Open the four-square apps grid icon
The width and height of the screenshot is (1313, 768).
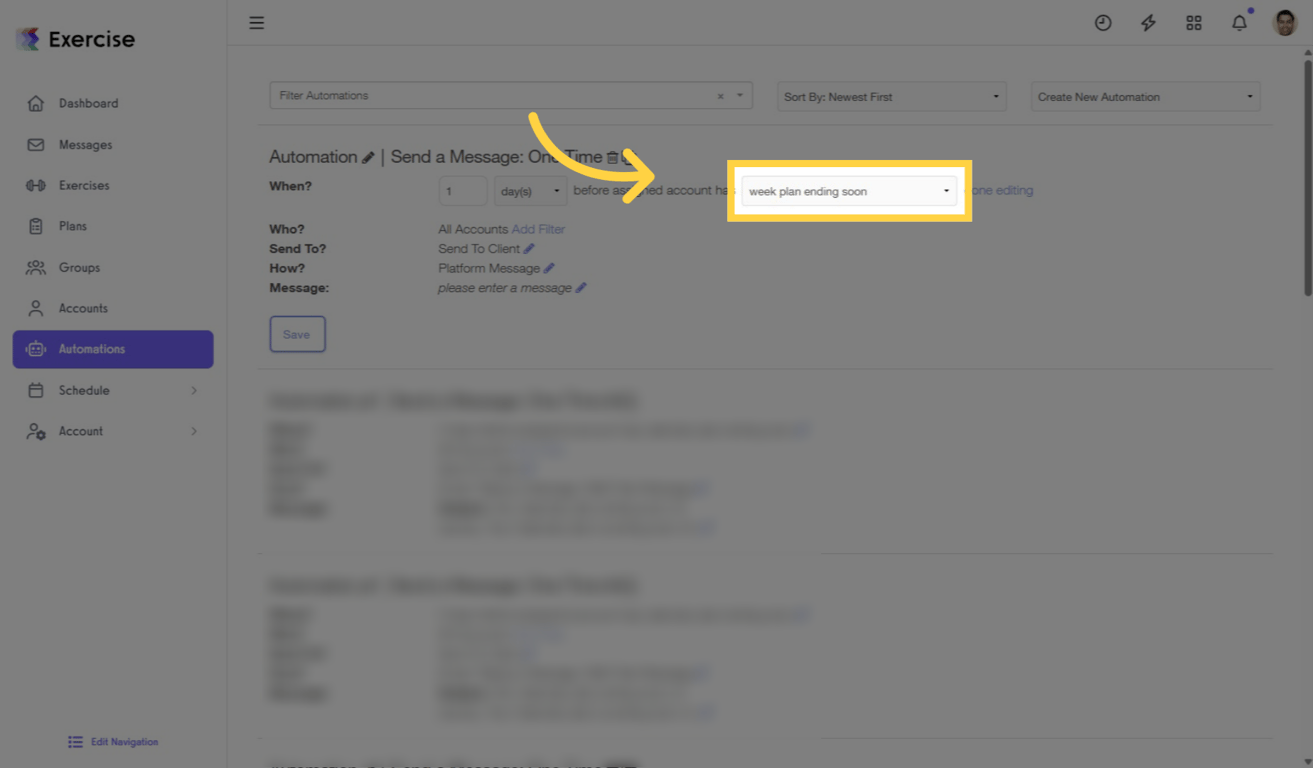pos(1194,22)
